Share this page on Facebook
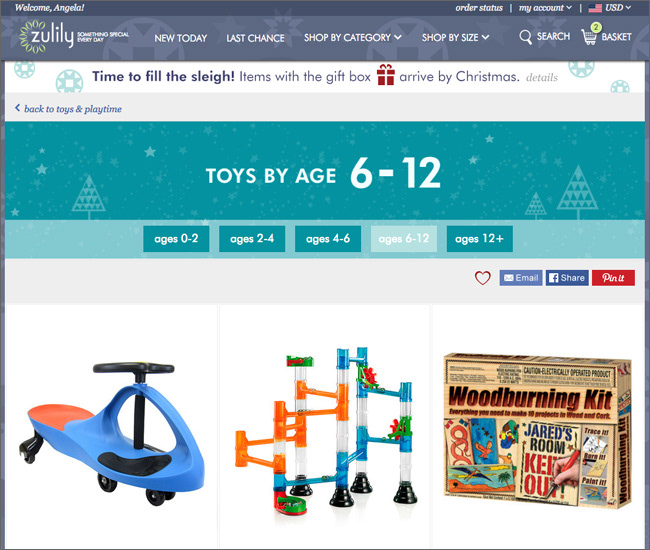The height and width of the screenshot is (550, 650). (567, 278)
